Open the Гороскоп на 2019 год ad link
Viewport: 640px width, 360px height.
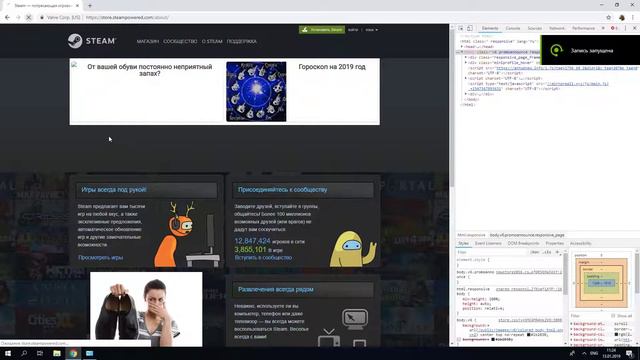coord(332,67)
